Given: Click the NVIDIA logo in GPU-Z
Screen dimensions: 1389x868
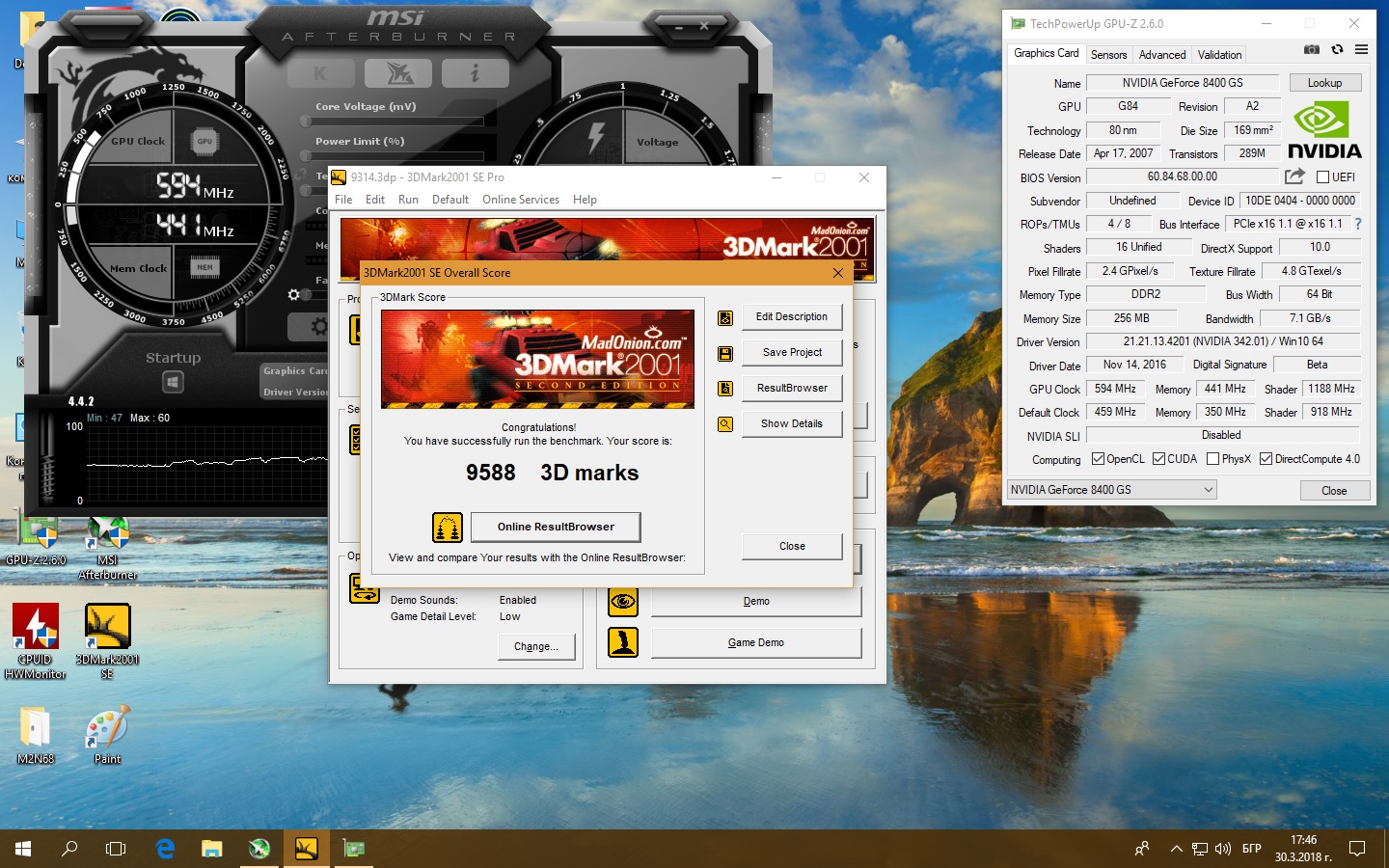Looking at the screenshot, I should 1324,131.
